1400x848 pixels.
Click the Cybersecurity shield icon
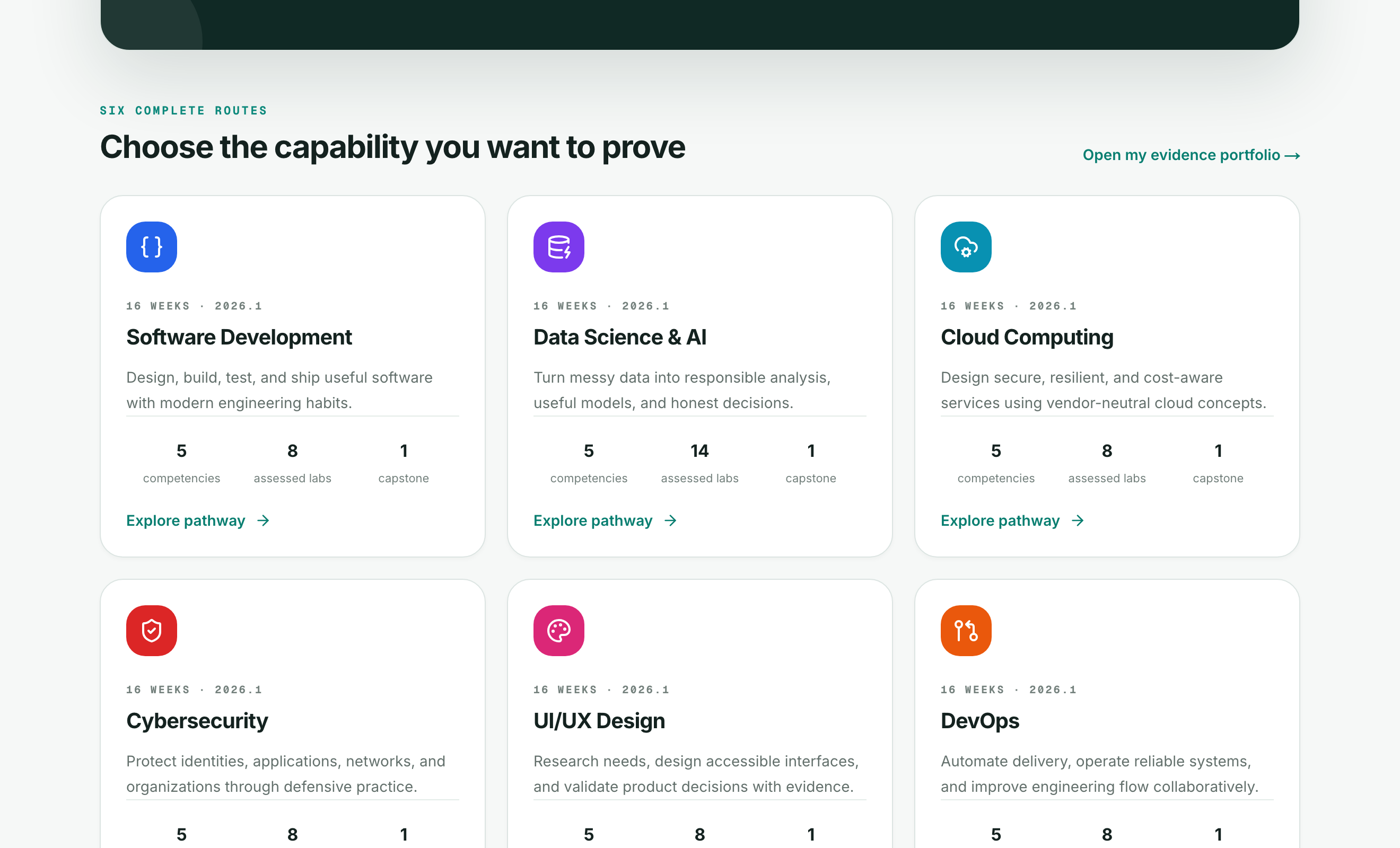click(x=152, y=631)
